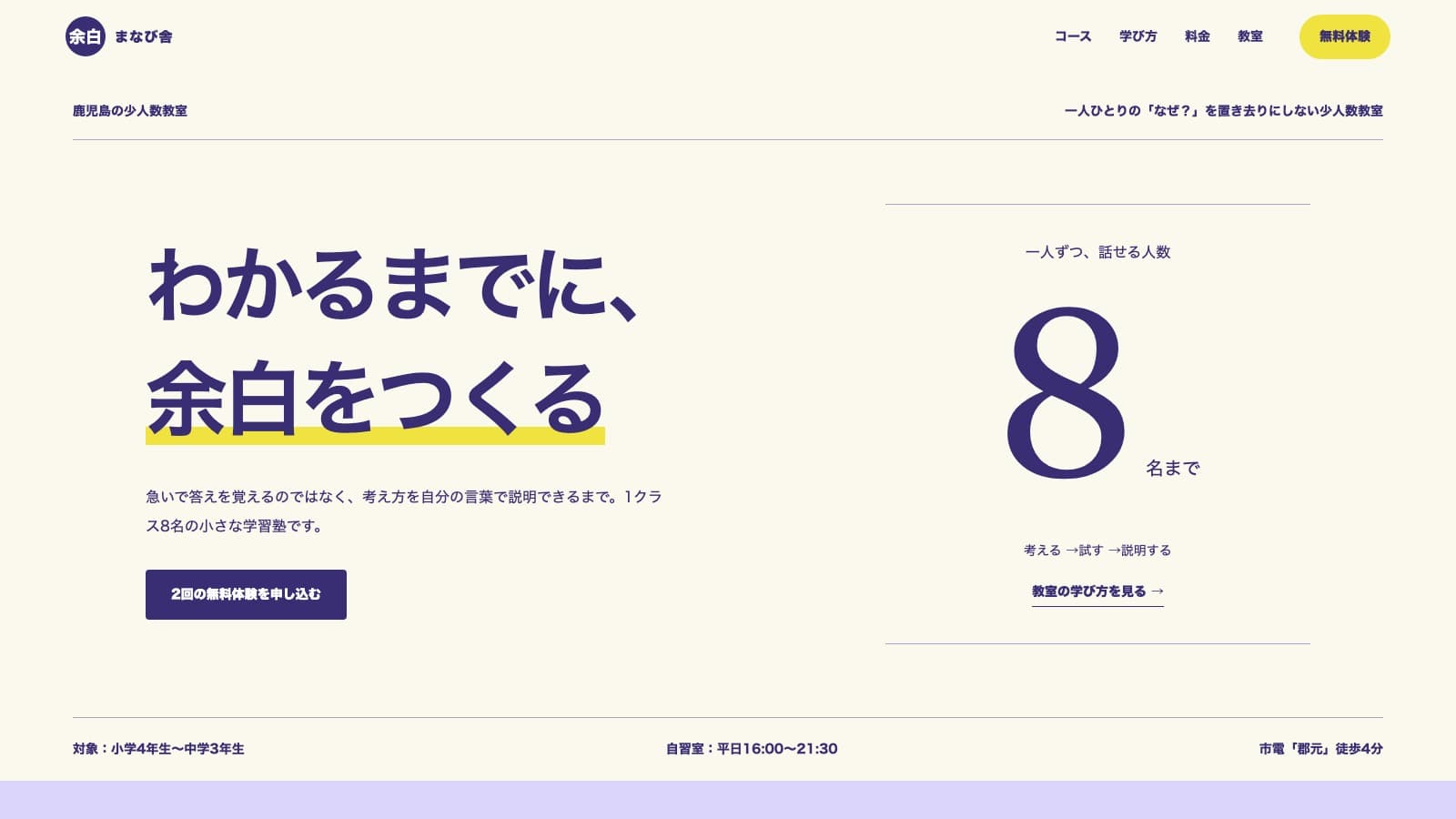Click the 鹿児島の少人数教室 label
1456x819 pixels.
pyautogui.click(x=130, y=111)
